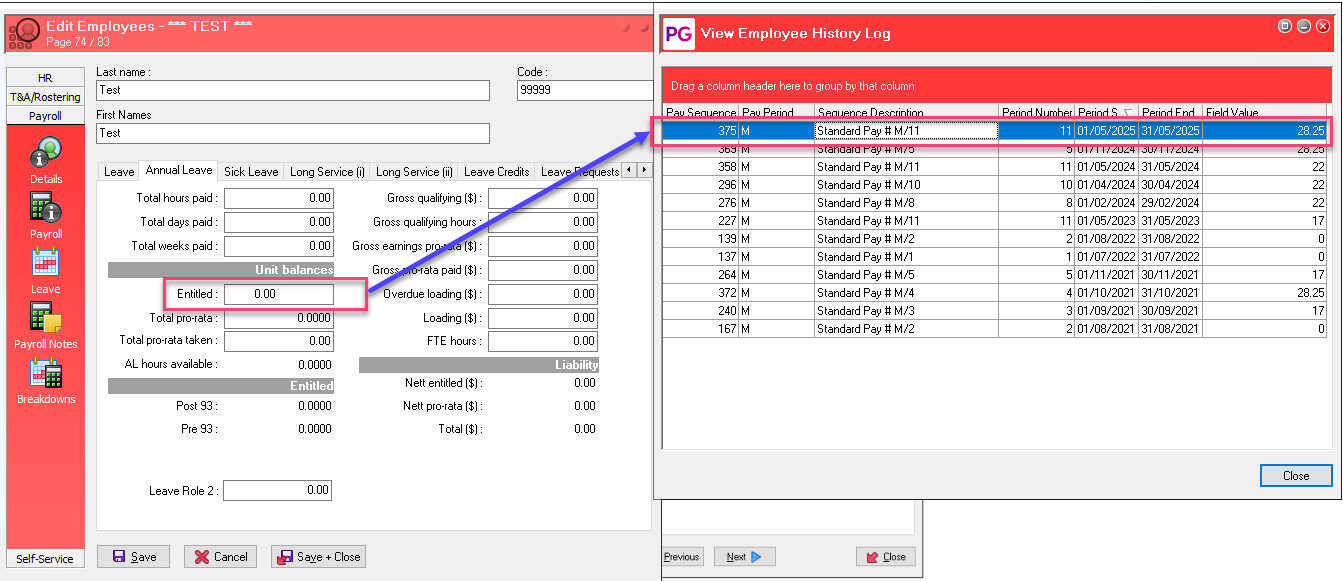Sort by the Field Value column header
The width and height of the screenshot is (1343, 581).
click(x=1265, y=113)
